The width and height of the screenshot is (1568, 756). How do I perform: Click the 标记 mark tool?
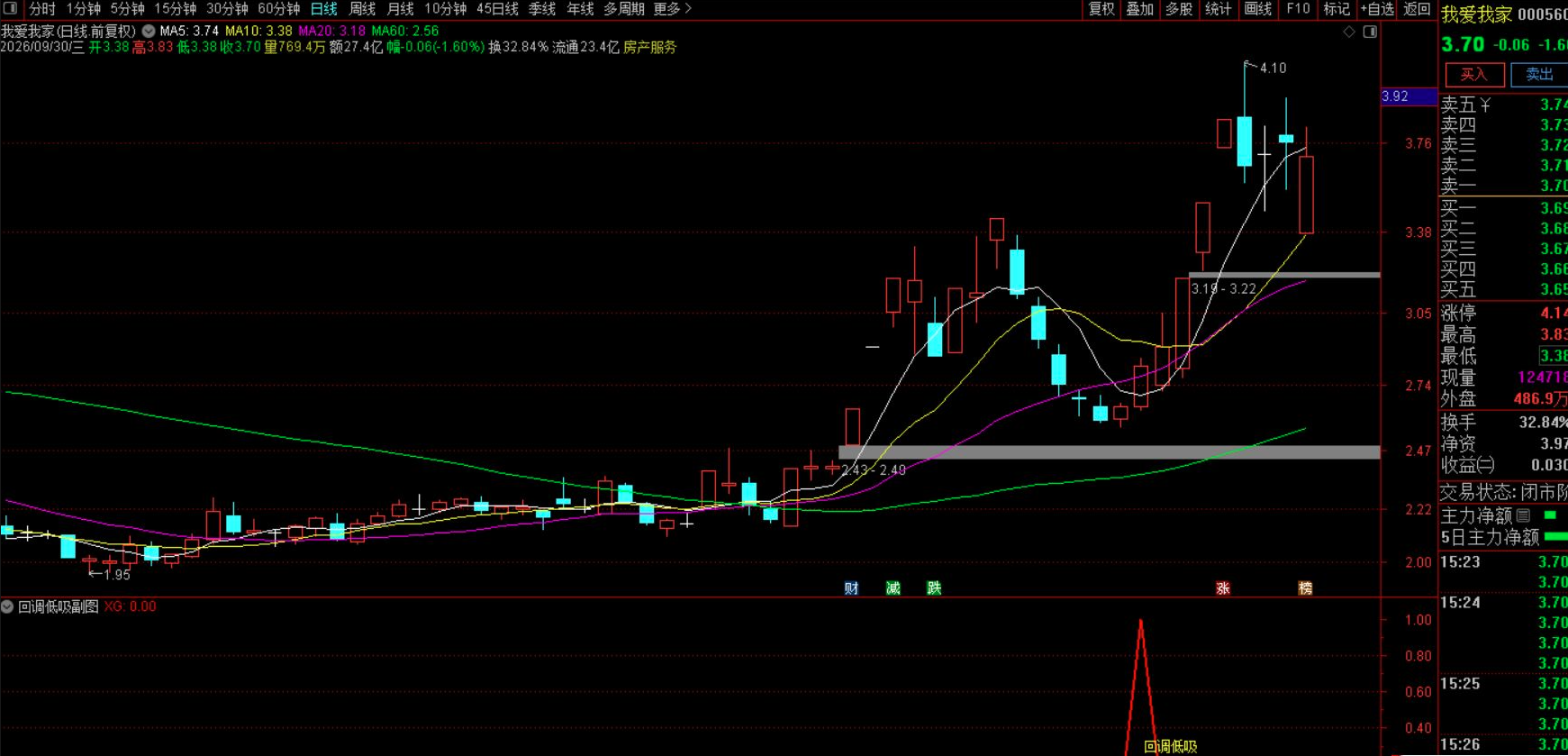(1337, 9)
